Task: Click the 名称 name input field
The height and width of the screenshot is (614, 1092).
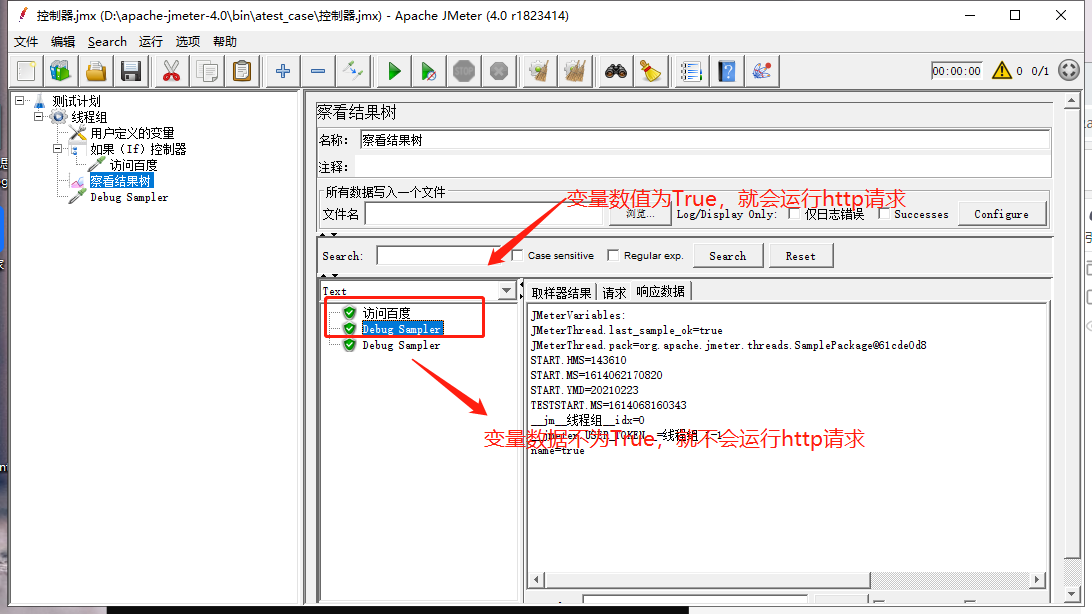Action: point(704,140)
